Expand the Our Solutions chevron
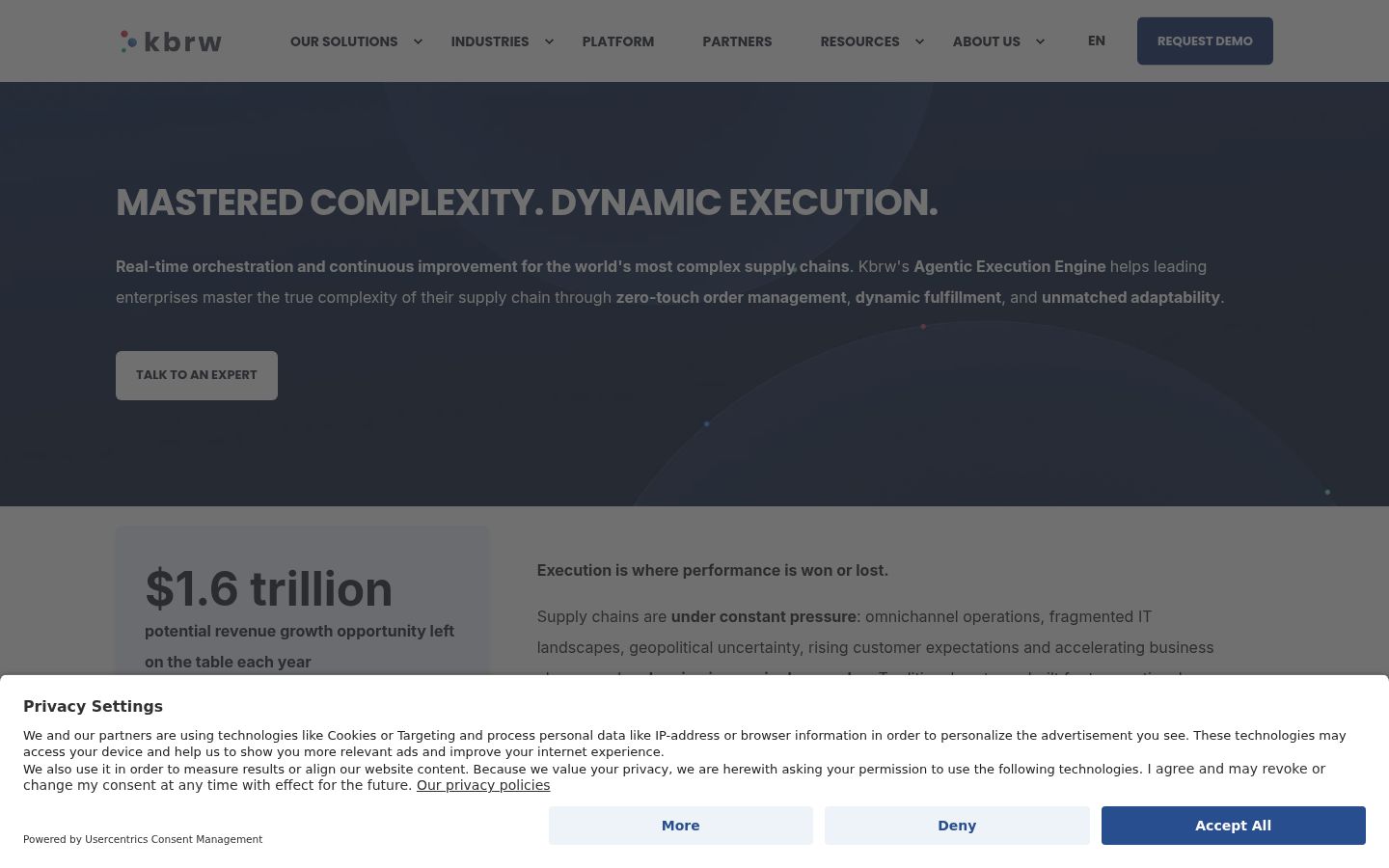1389x868 pixels. click(x=418, y=41)
